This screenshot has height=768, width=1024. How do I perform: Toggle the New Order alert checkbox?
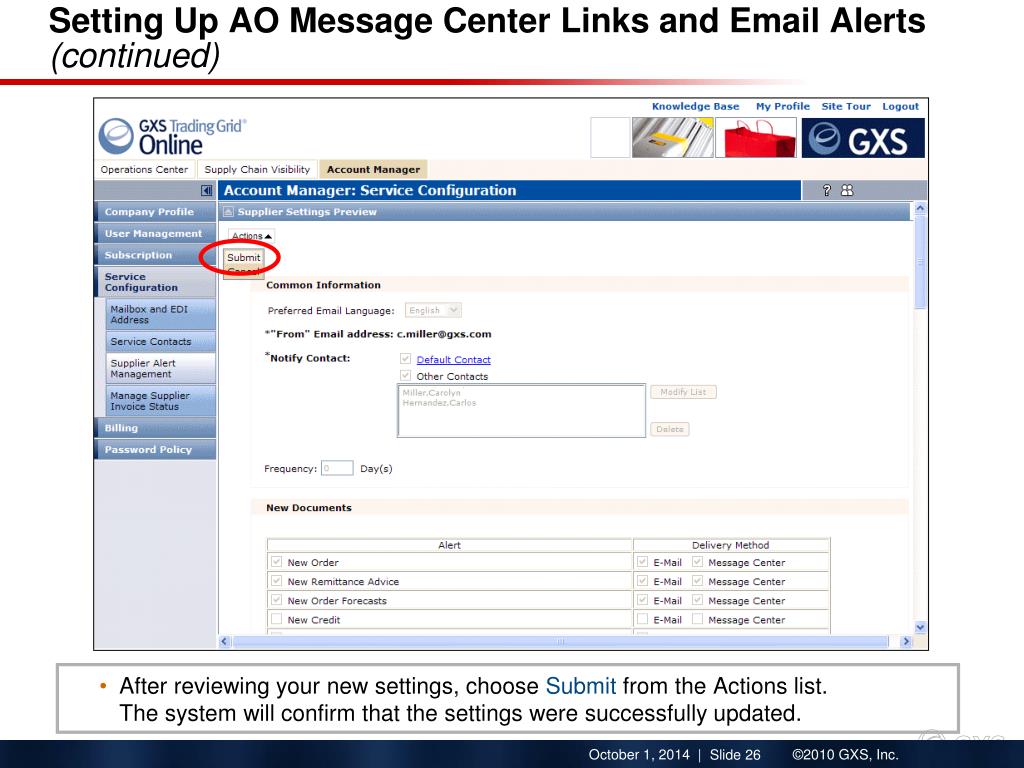coord(276,562)
